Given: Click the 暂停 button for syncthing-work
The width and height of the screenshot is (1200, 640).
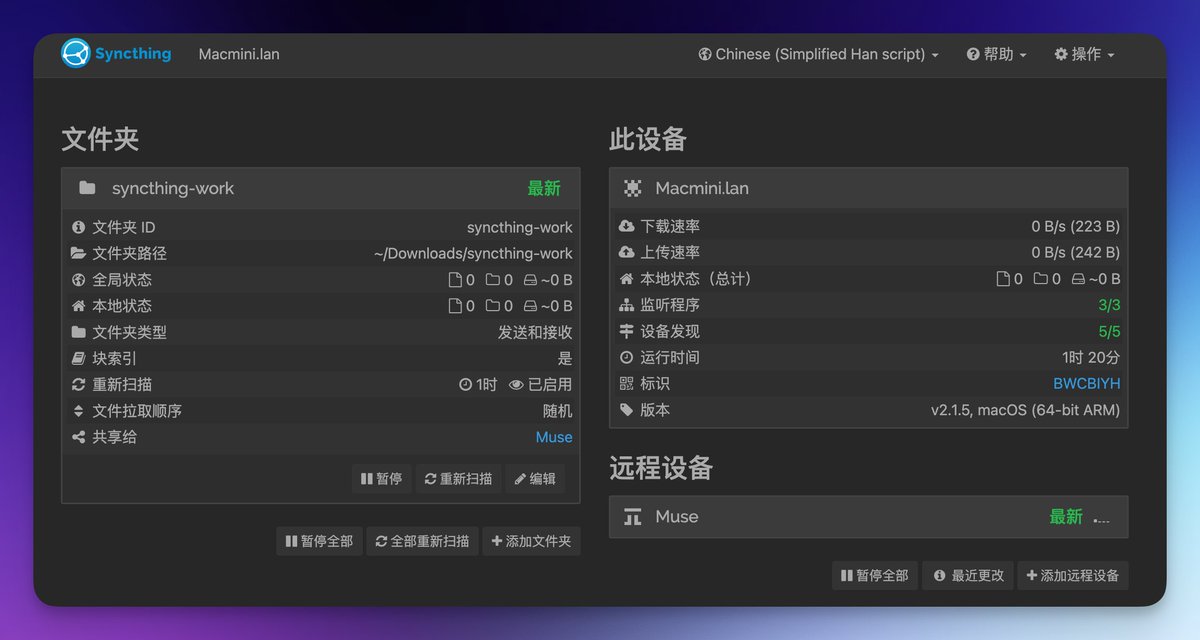Looking at the screenshot, I should [381, 479].
